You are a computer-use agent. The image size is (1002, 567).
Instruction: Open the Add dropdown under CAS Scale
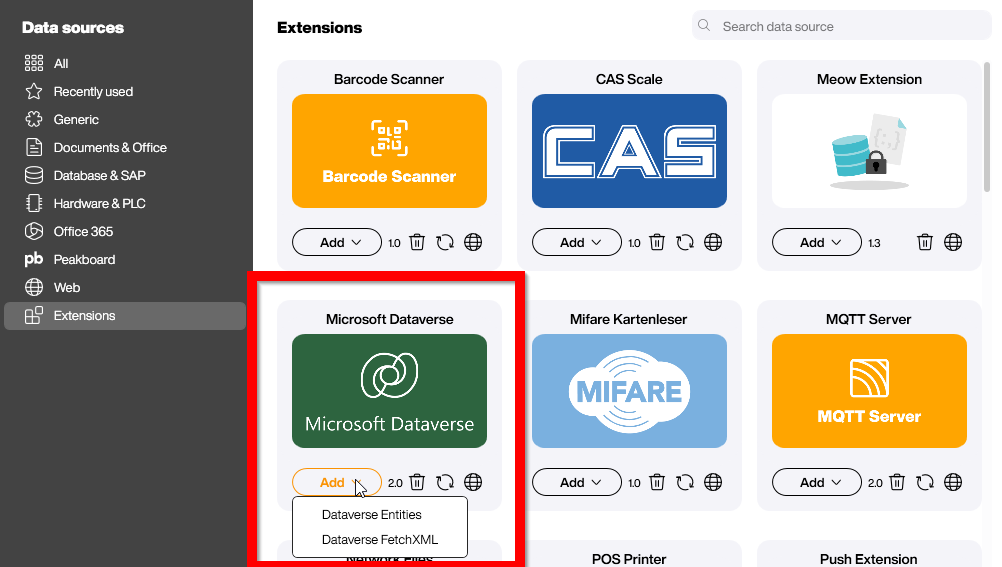(576, 242)
